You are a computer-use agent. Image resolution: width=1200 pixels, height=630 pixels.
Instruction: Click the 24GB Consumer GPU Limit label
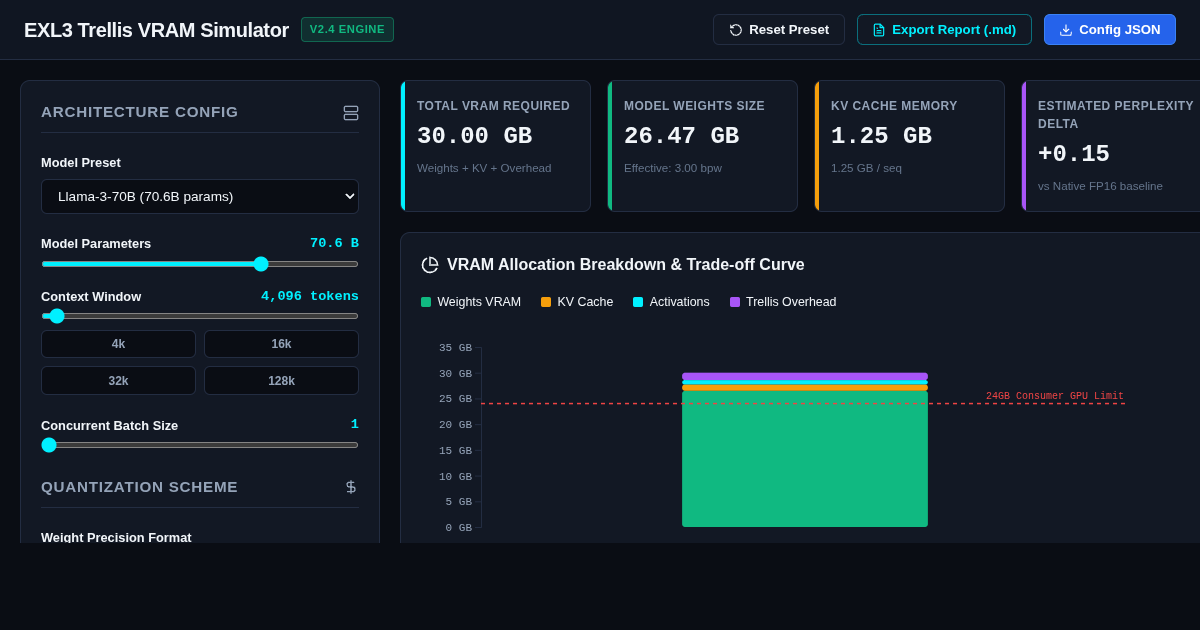click(x=1055, y=396)
